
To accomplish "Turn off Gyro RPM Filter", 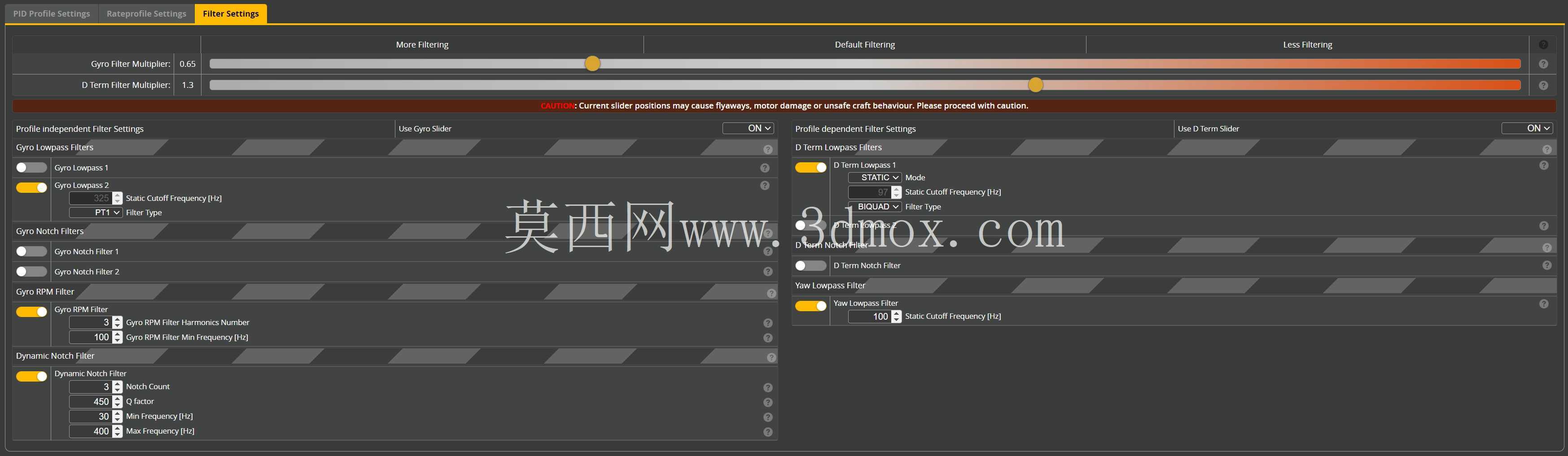I will coord(32,311).
